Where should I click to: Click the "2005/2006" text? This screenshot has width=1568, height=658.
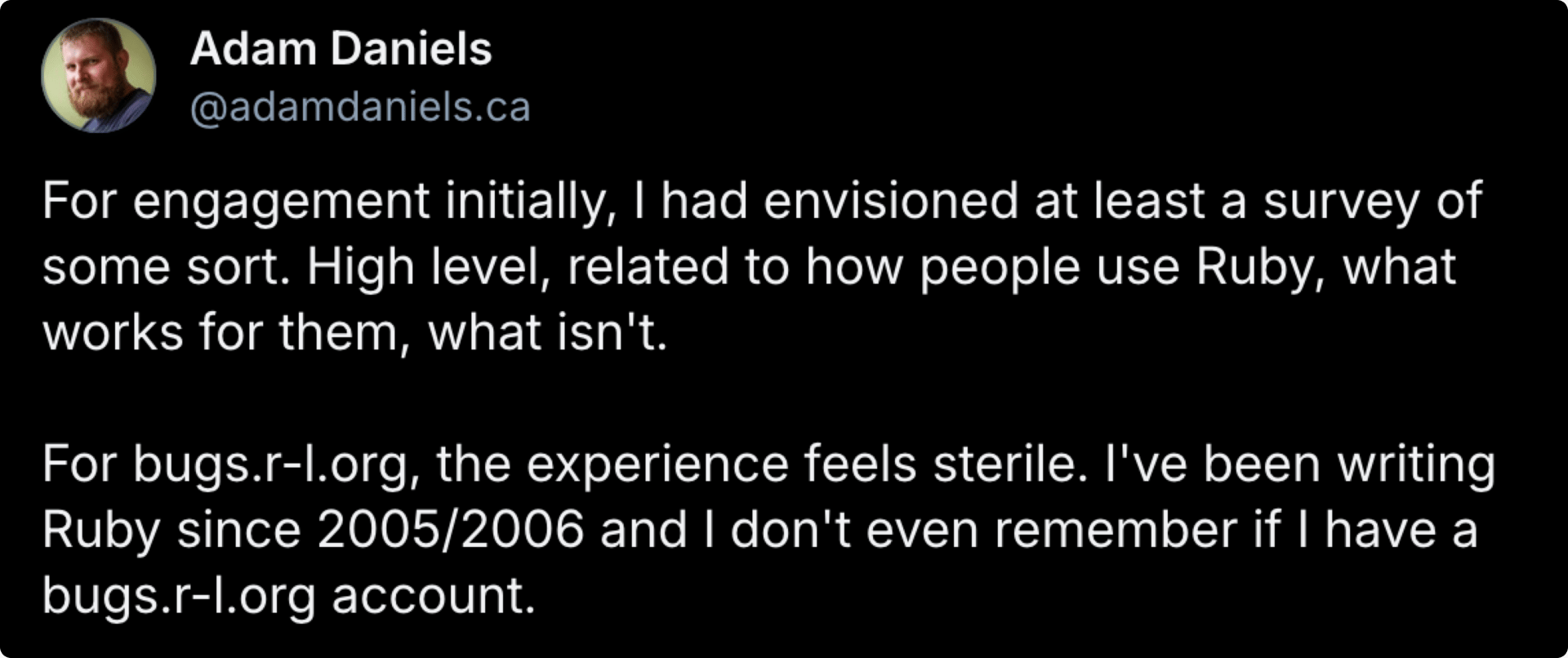(451, 530)
